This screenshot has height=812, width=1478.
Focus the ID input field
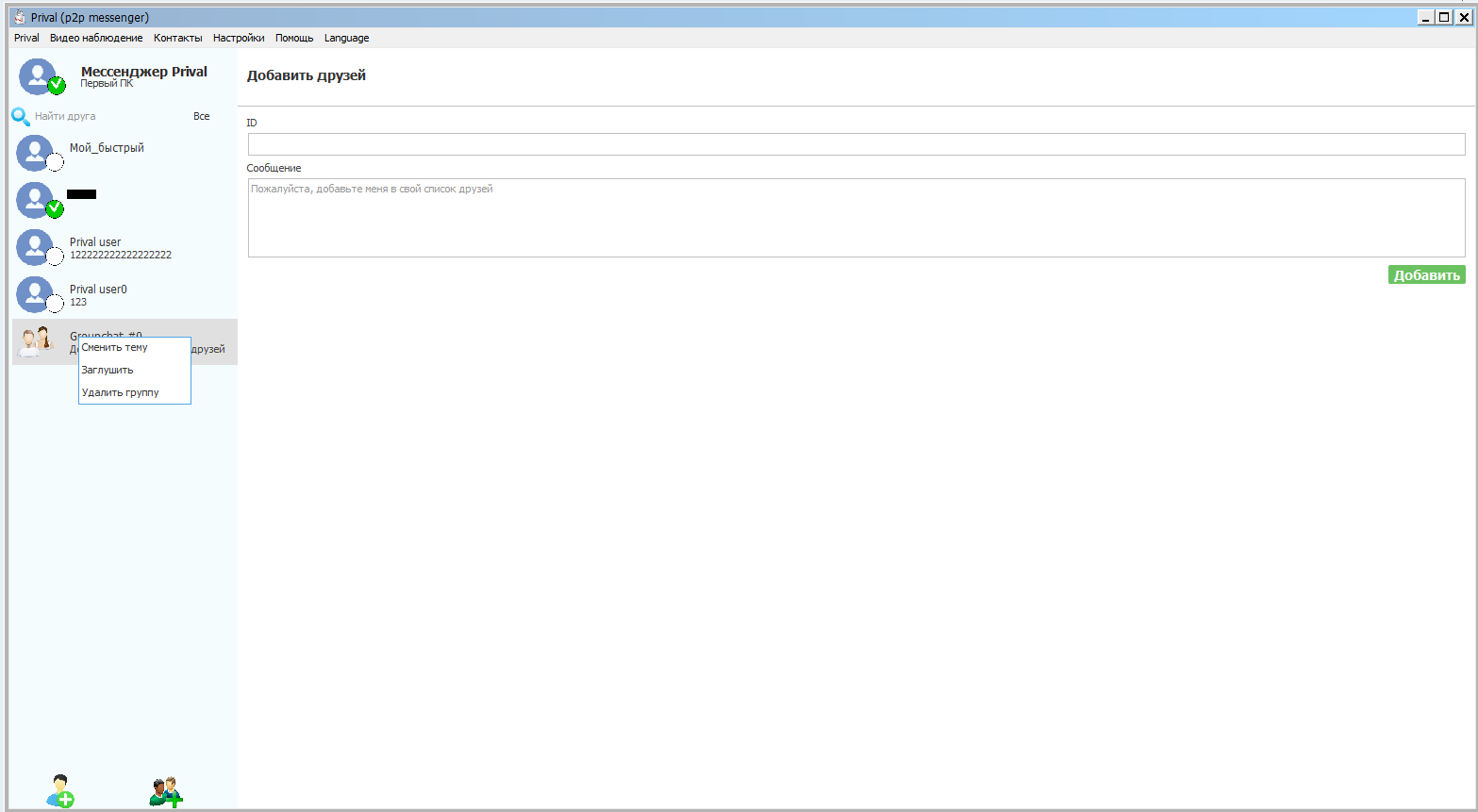pyautogui.click(x=855, y=144)
